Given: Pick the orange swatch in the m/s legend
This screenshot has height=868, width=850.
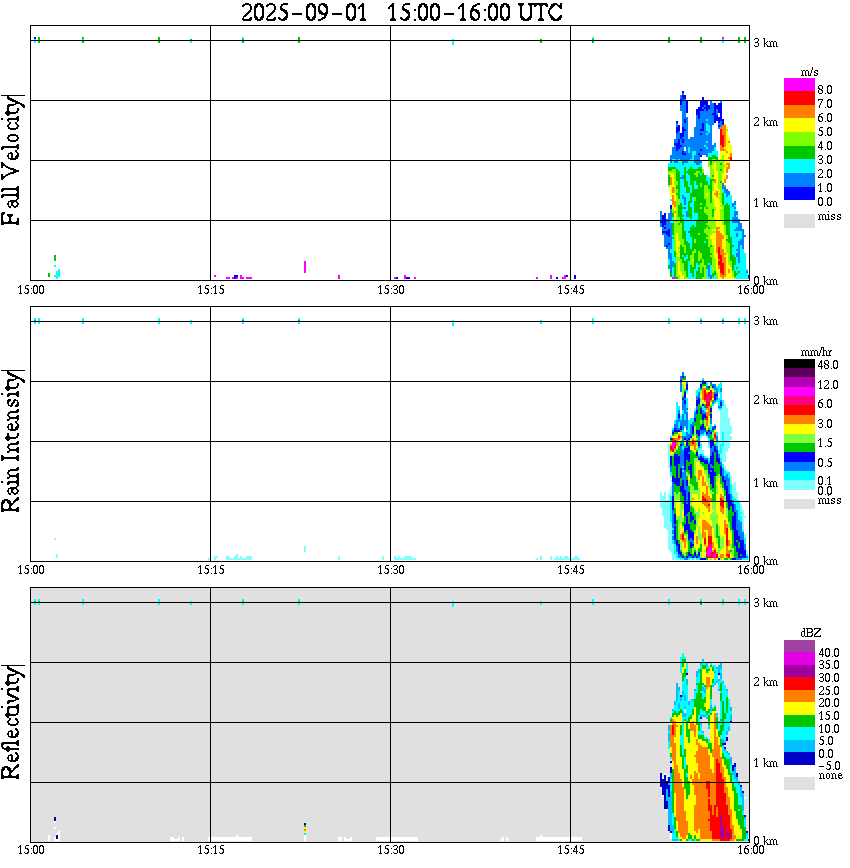Looking at the screenshot, I should click(799, 112).
